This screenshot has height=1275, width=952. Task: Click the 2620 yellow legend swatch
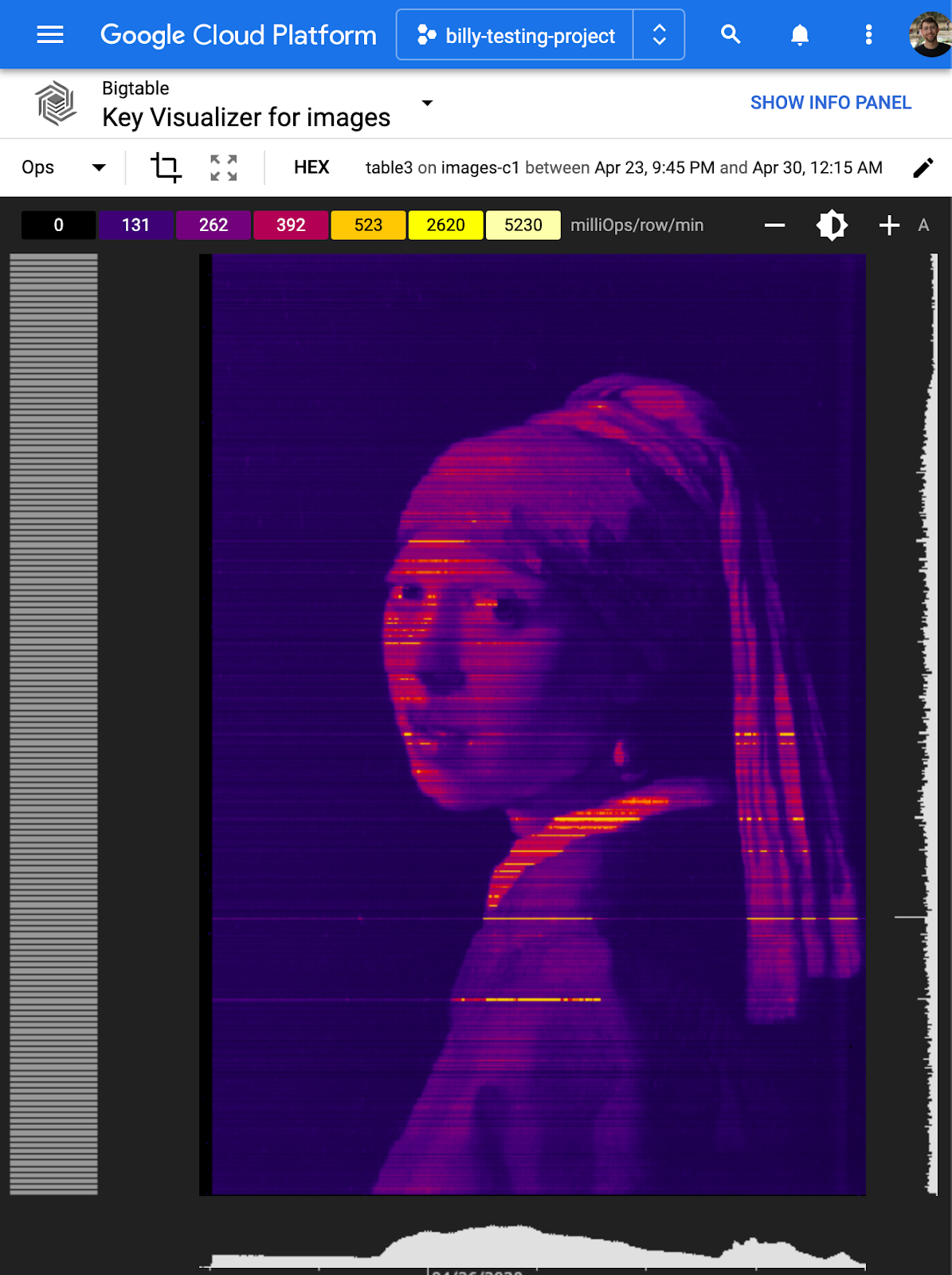coord(445,225)
